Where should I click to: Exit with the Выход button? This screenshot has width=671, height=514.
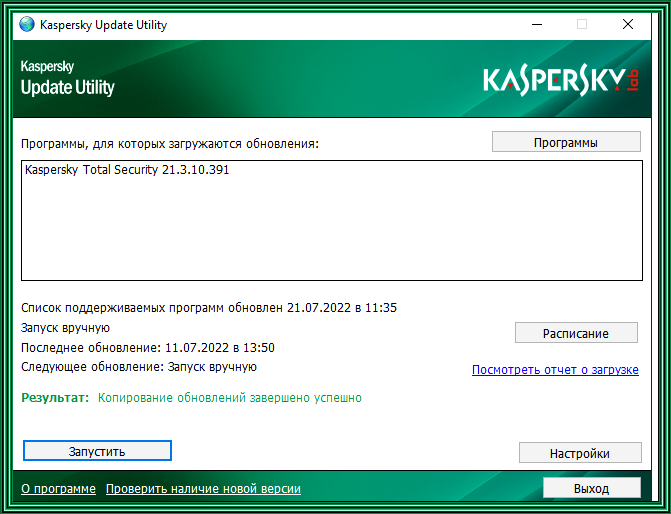click(x=592, y=488)
